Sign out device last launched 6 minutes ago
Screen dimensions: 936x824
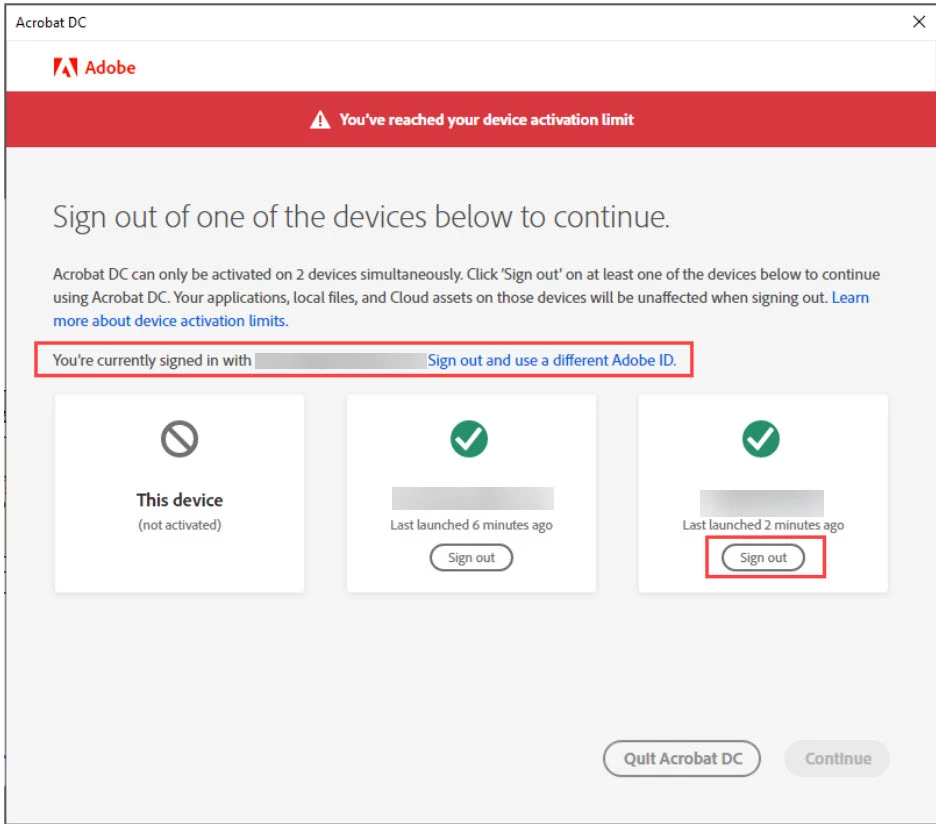tap(471, 558)
